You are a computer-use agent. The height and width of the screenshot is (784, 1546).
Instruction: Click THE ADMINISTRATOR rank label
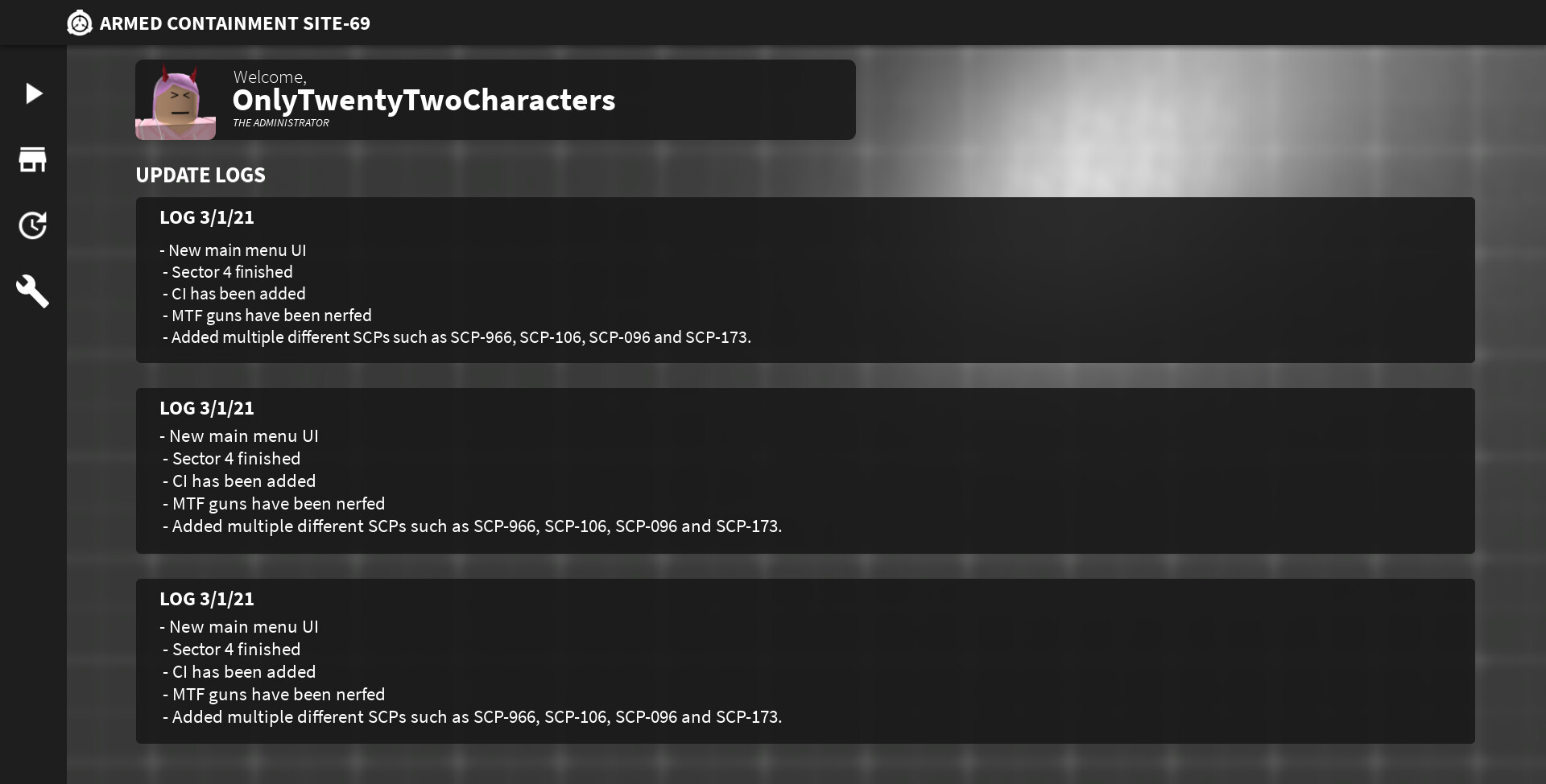(281, 123)
